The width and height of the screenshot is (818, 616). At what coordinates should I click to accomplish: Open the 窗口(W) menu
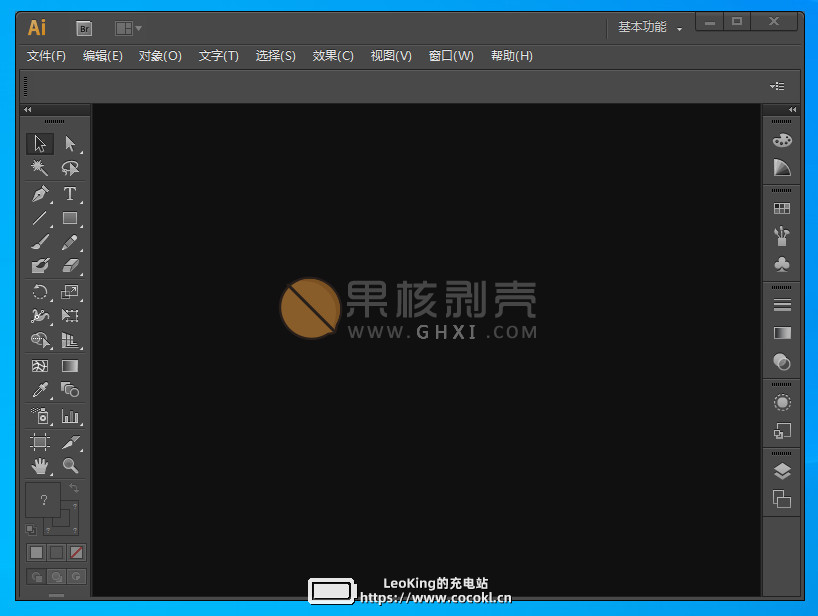tap(451, 56)
